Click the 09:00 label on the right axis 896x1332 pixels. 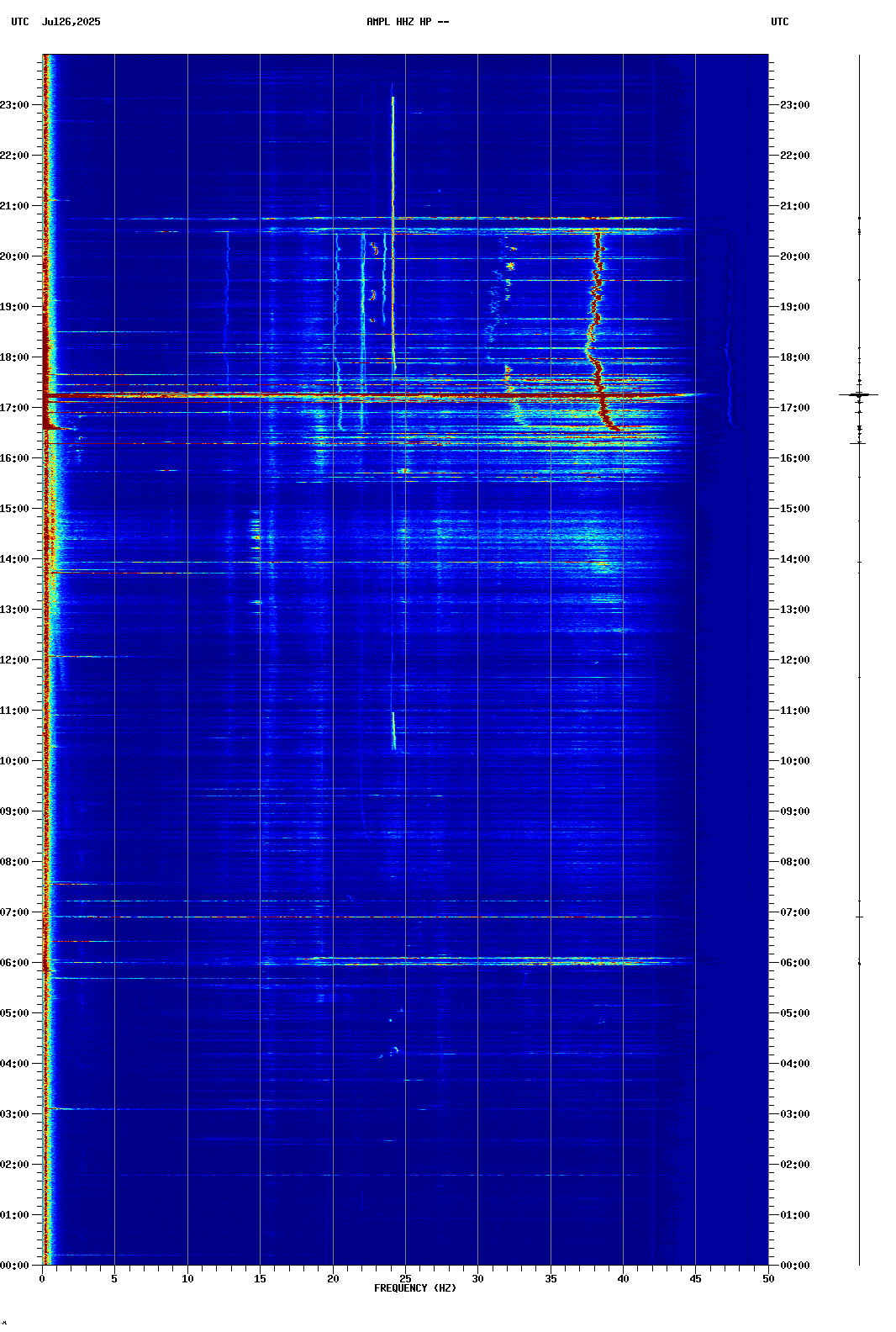coord(795,811)
